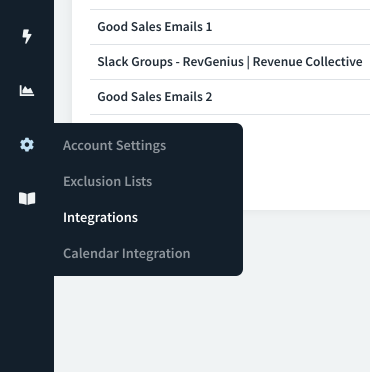The image size is (370, 372).
Task: Choose Exclusion Lists in settings menu
Action: (x=107, y=181)
